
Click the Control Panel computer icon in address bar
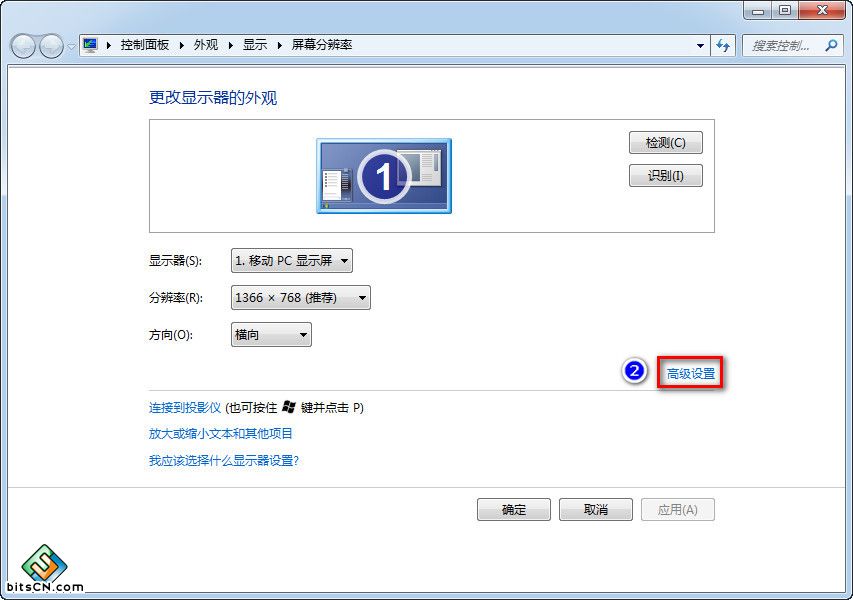[x=90, y=45]
